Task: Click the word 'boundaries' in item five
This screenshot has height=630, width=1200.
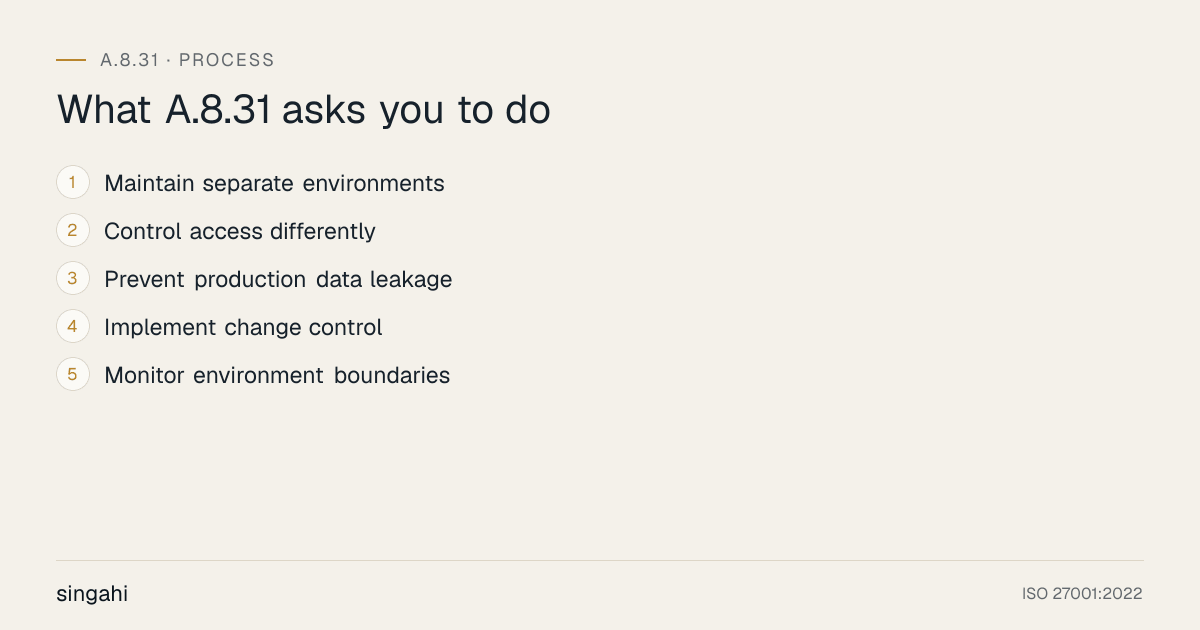Action: 392,376
